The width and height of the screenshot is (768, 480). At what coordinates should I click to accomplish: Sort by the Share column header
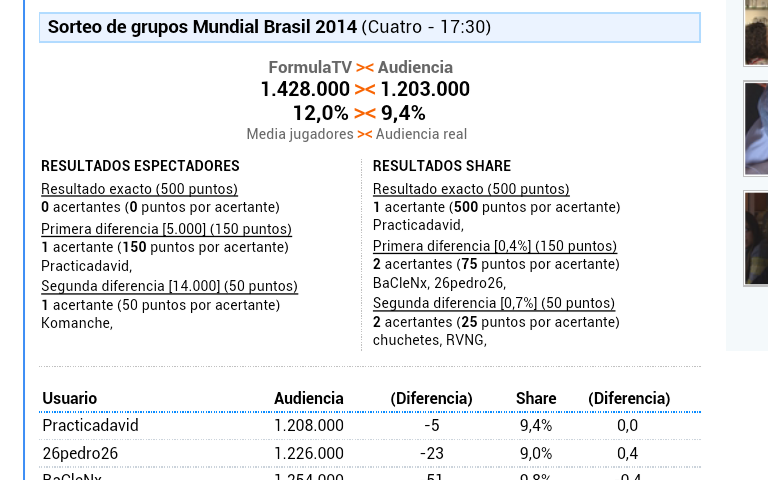click(536, 398)
